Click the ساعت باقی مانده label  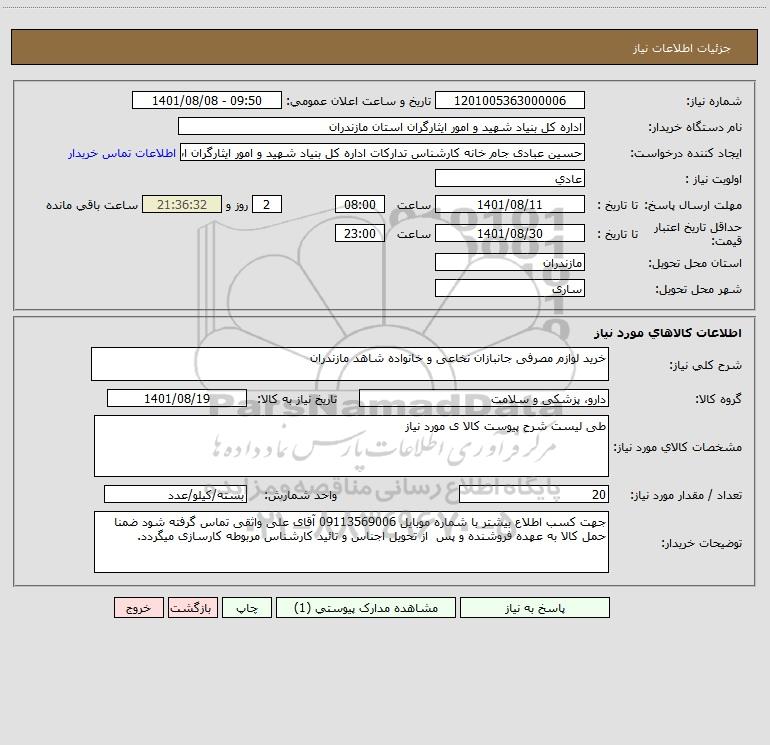click(x=92, y=205)
